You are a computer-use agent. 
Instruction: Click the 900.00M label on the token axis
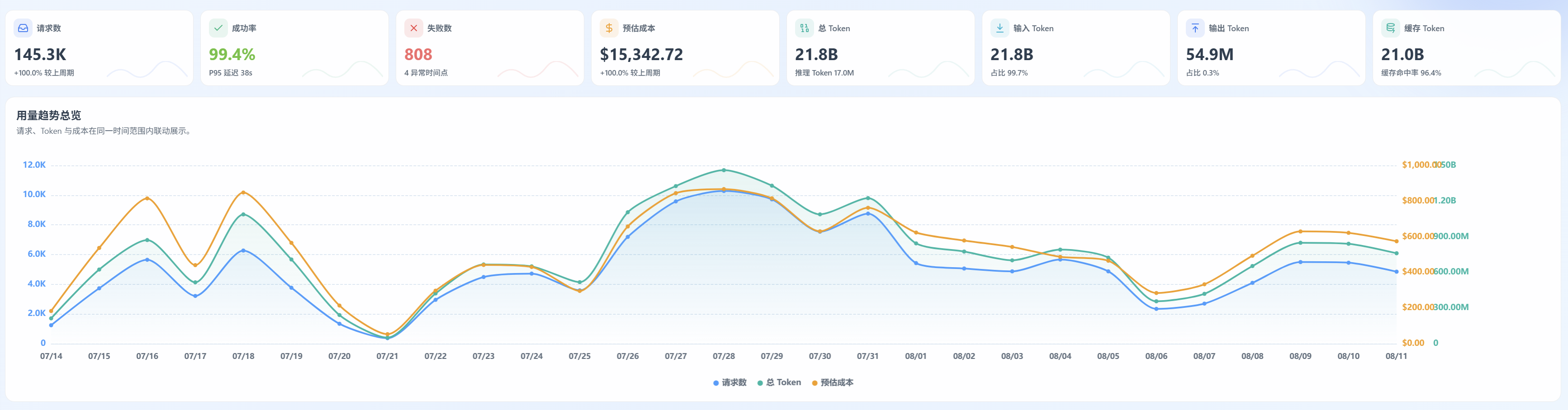[x=1451, y=236]
